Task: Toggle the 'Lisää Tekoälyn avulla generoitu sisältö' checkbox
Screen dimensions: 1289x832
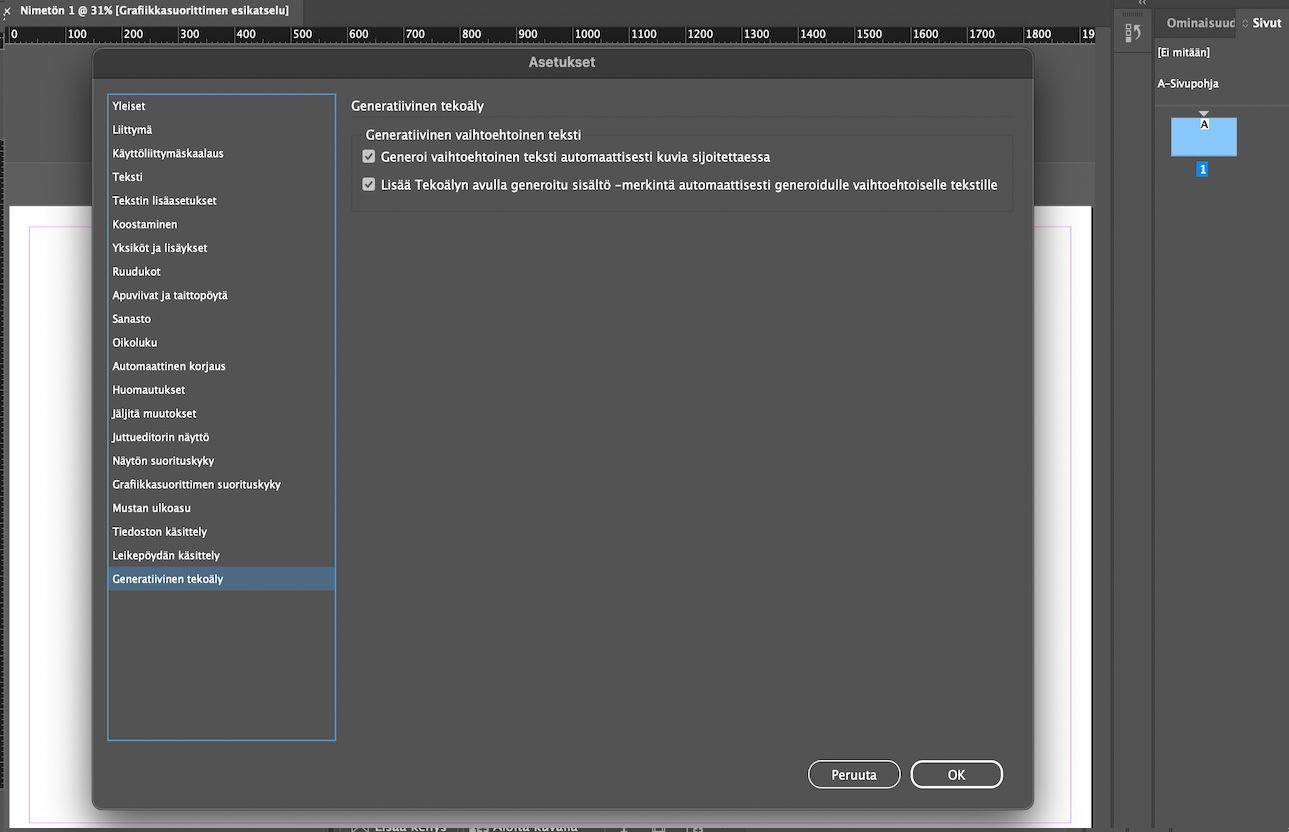Action: [369, 185]
